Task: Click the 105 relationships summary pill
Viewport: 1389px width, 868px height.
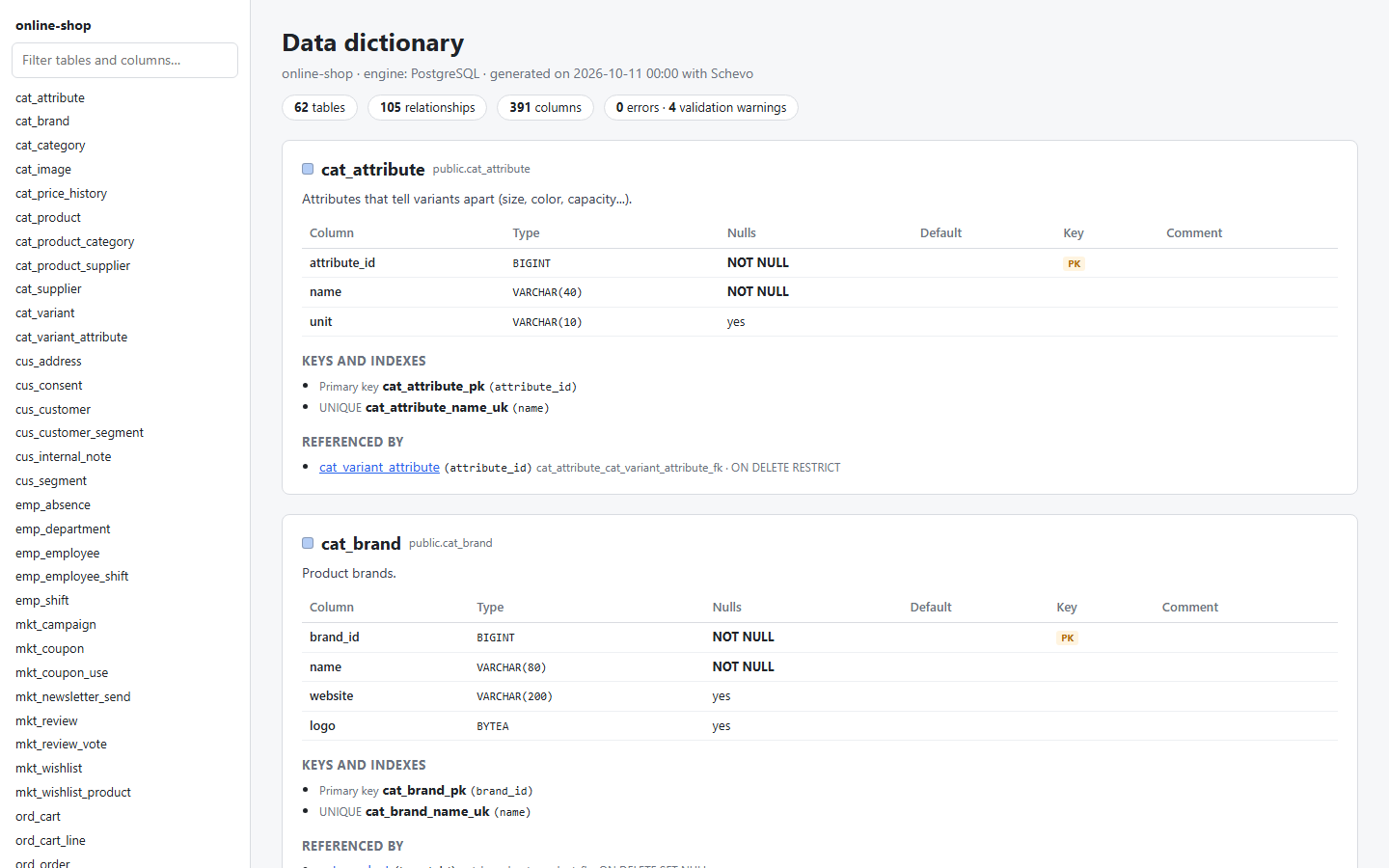Action: click(427, 108)
